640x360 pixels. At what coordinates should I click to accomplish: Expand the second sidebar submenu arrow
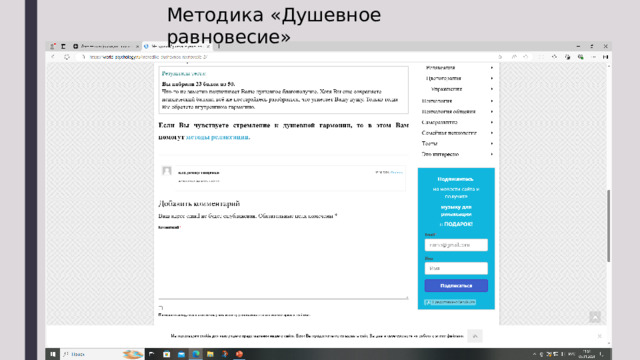tap(492, 78)
